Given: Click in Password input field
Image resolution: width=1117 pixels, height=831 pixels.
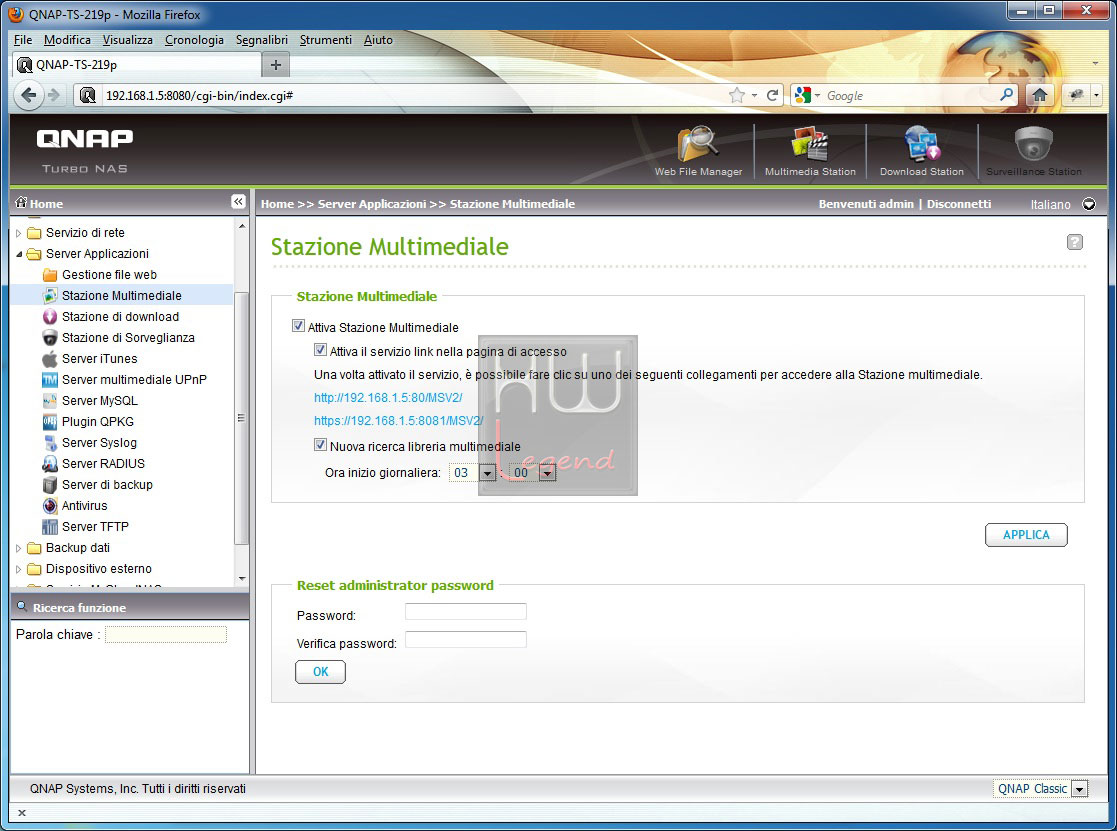Looking at the screenshot, I should [x=466, y=612].
